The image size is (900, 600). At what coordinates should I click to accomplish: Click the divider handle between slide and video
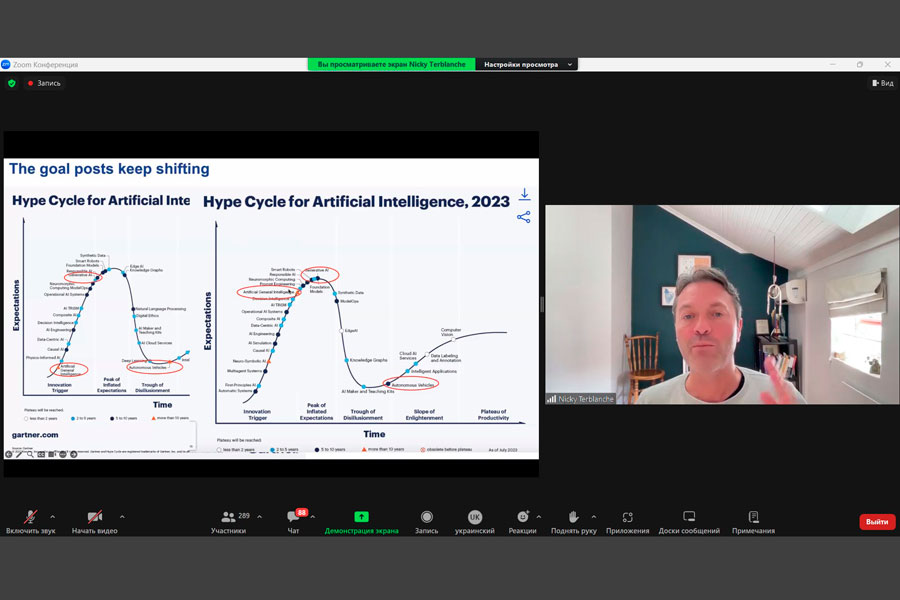tap(542, 304)
